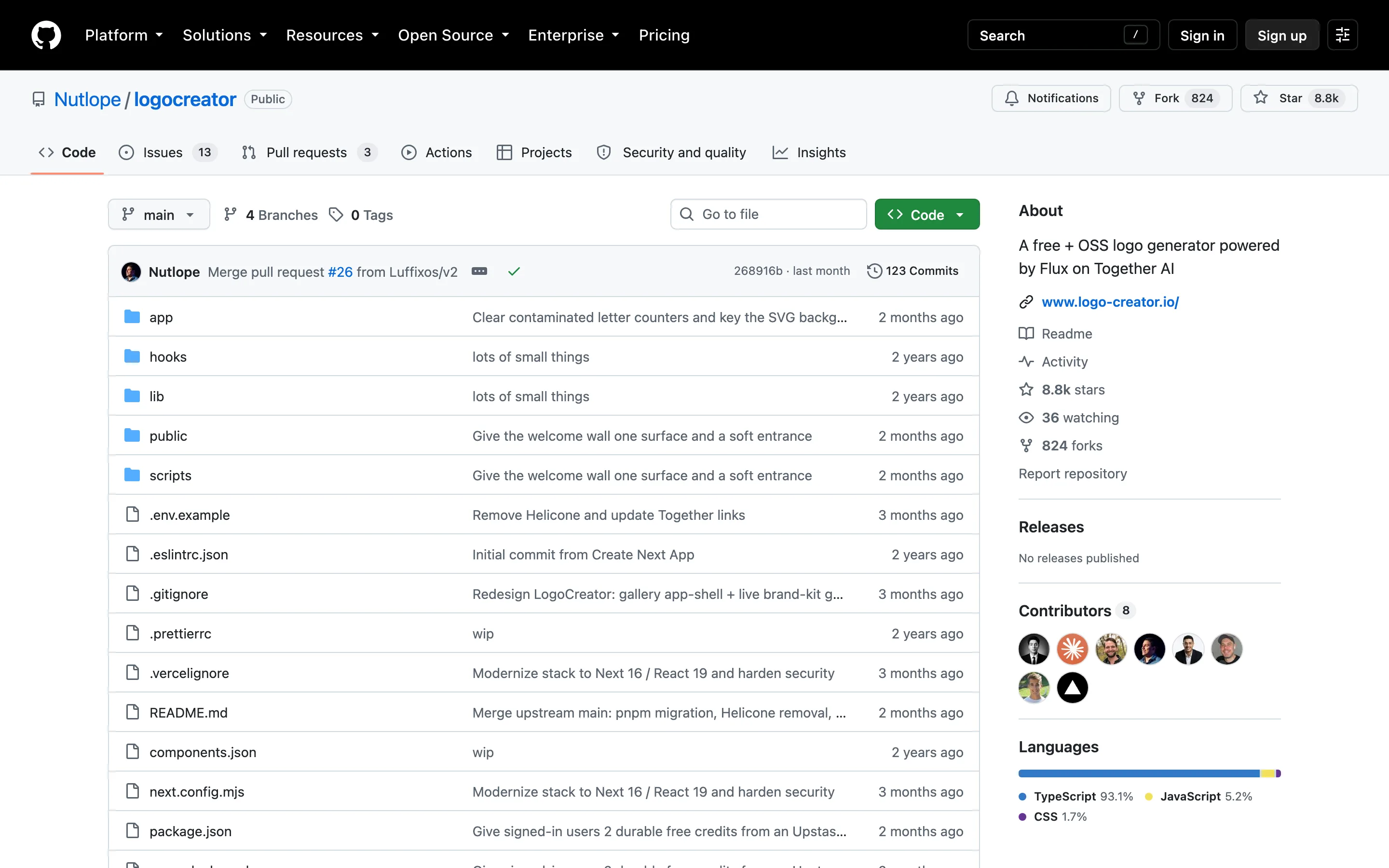
Task: Click the link icon beside www.logo-creator.io
Action: 1026,302
